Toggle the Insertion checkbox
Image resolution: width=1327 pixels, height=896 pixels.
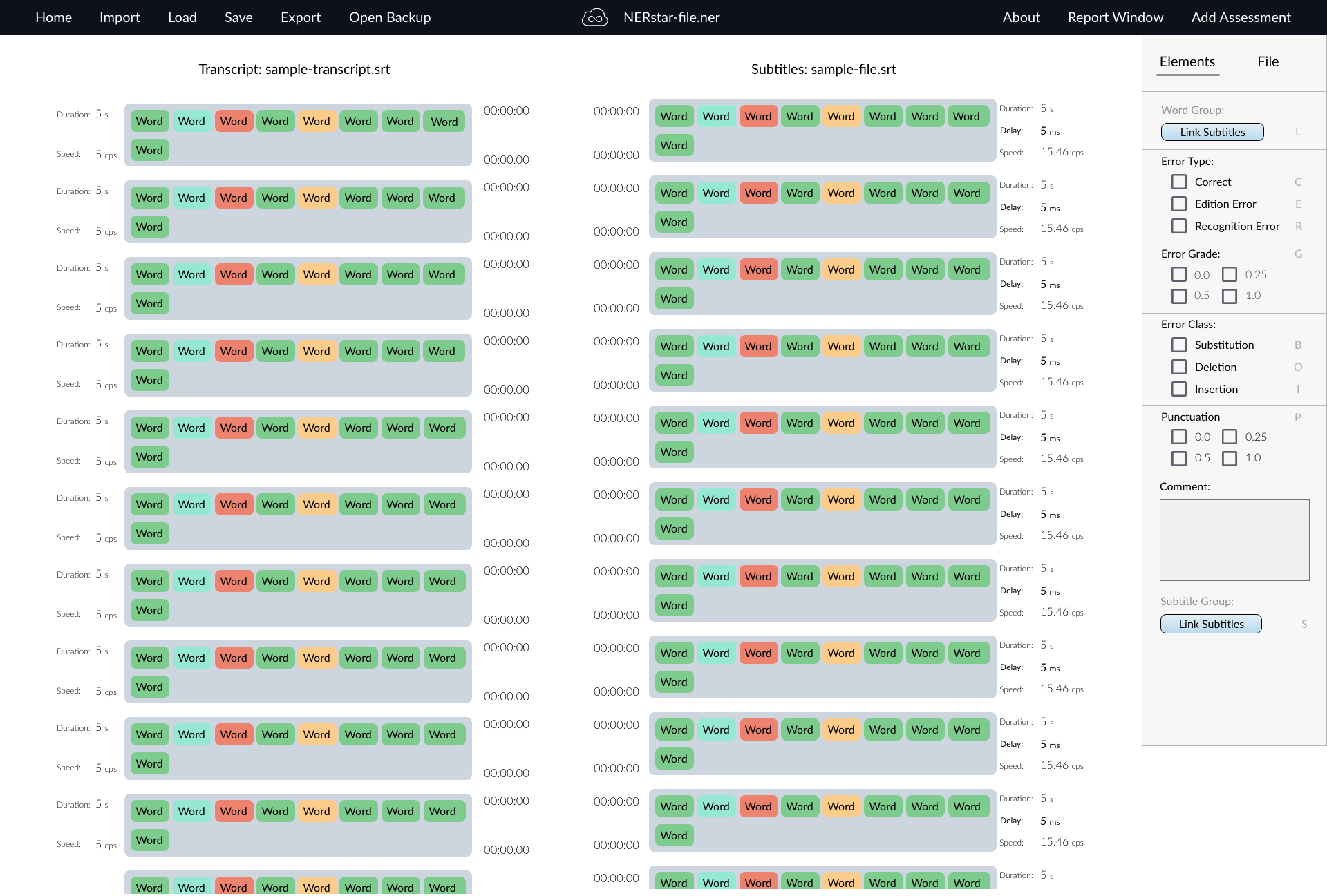[1179, 389]
